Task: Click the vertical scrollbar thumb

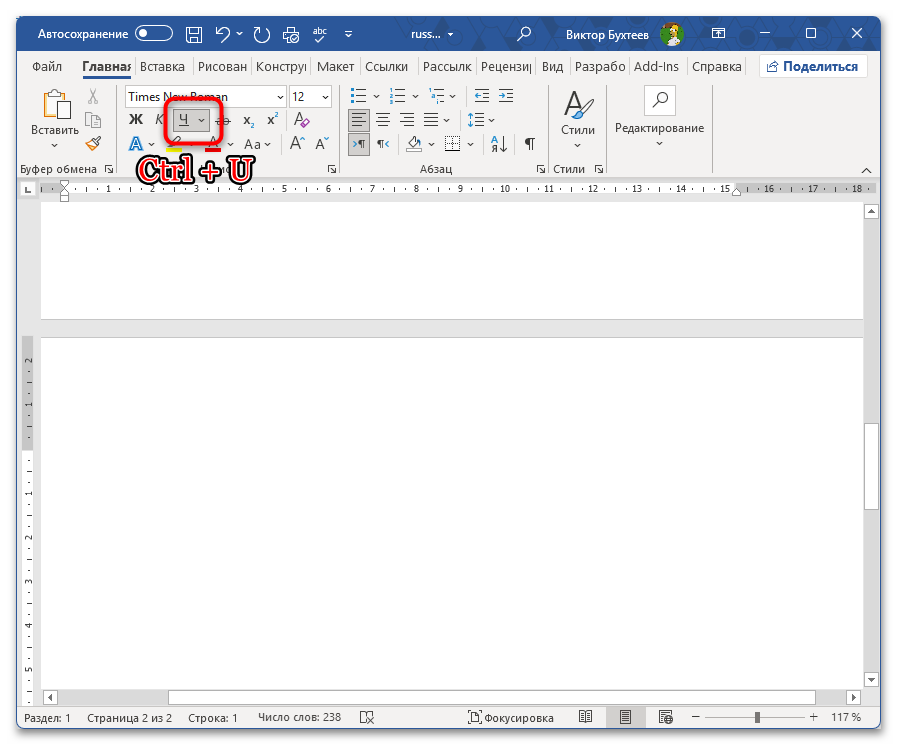Action: click(871, 466)
